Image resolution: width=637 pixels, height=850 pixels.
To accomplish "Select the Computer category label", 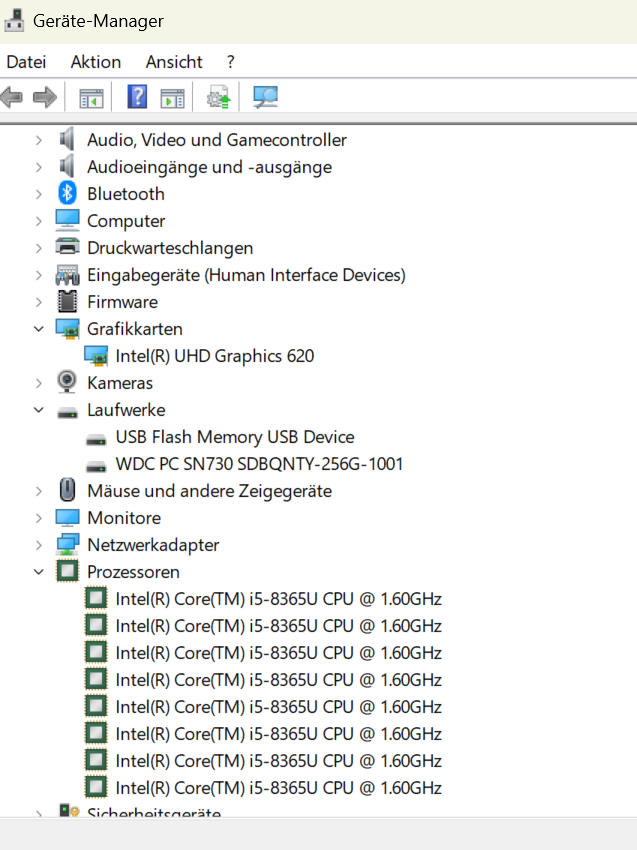I will [126, 221].
